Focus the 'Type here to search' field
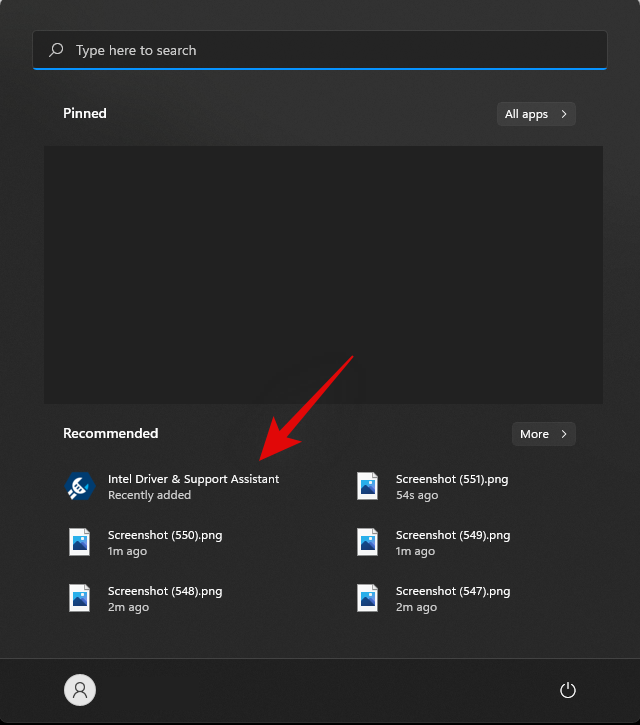 [320, 50]
